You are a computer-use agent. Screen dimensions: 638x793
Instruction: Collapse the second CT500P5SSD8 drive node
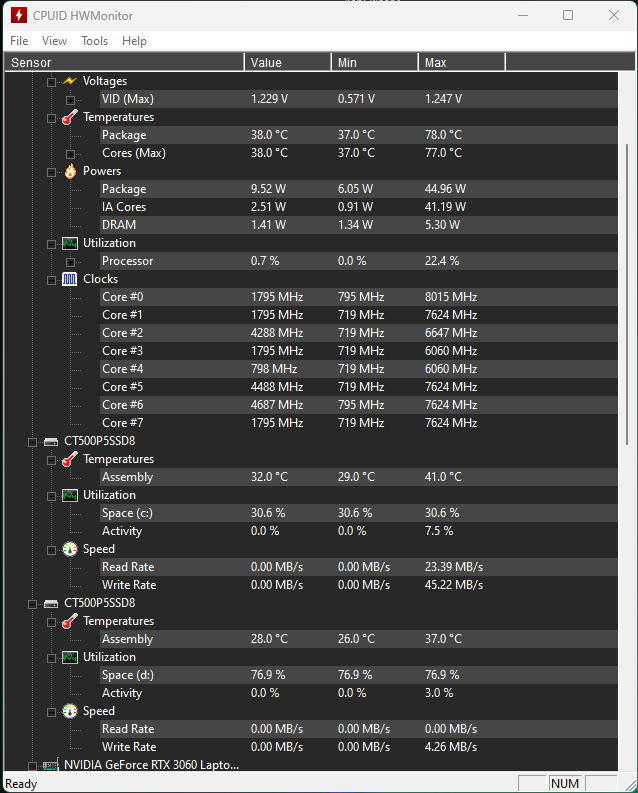[33, 604]
